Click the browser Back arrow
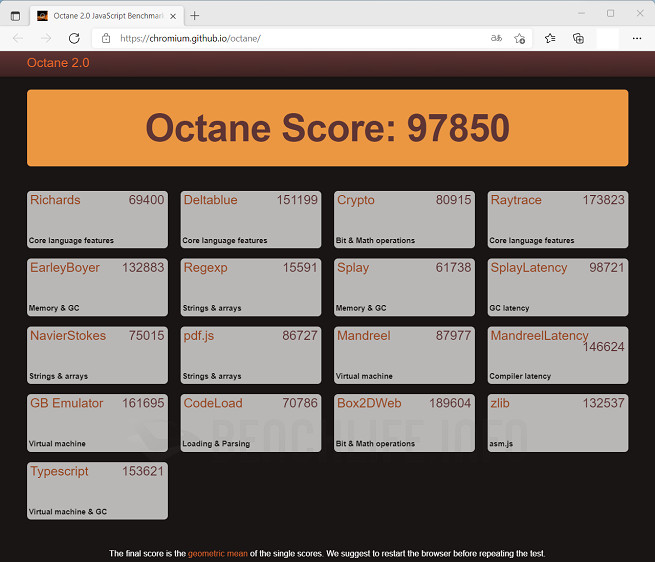 (x=18, y=38)
